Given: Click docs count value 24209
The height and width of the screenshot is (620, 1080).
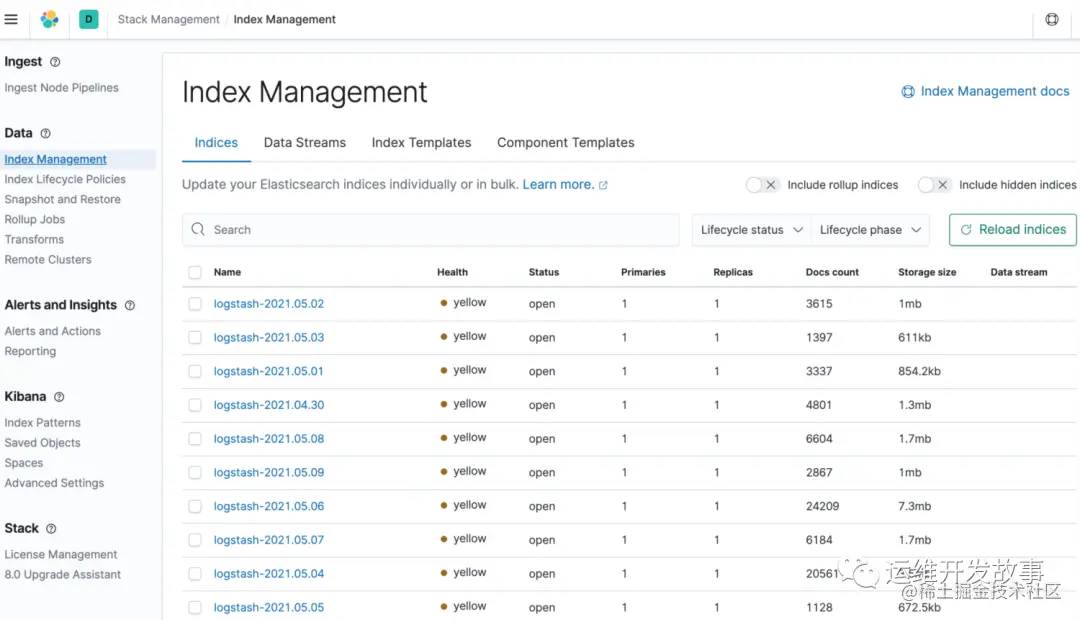Looking at the screenshot, I should [822, 506].
